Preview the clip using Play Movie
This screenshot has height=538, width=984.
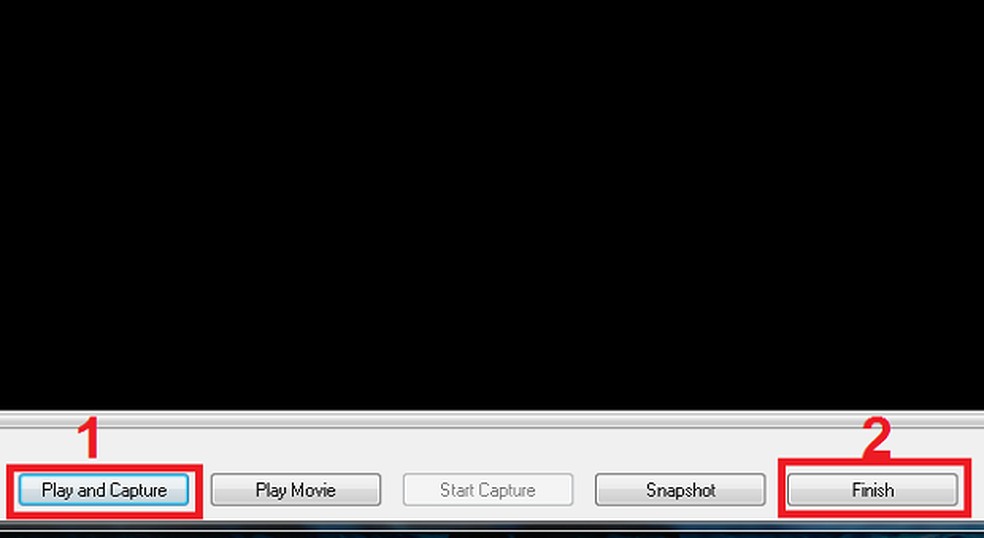tap(296, 490)
